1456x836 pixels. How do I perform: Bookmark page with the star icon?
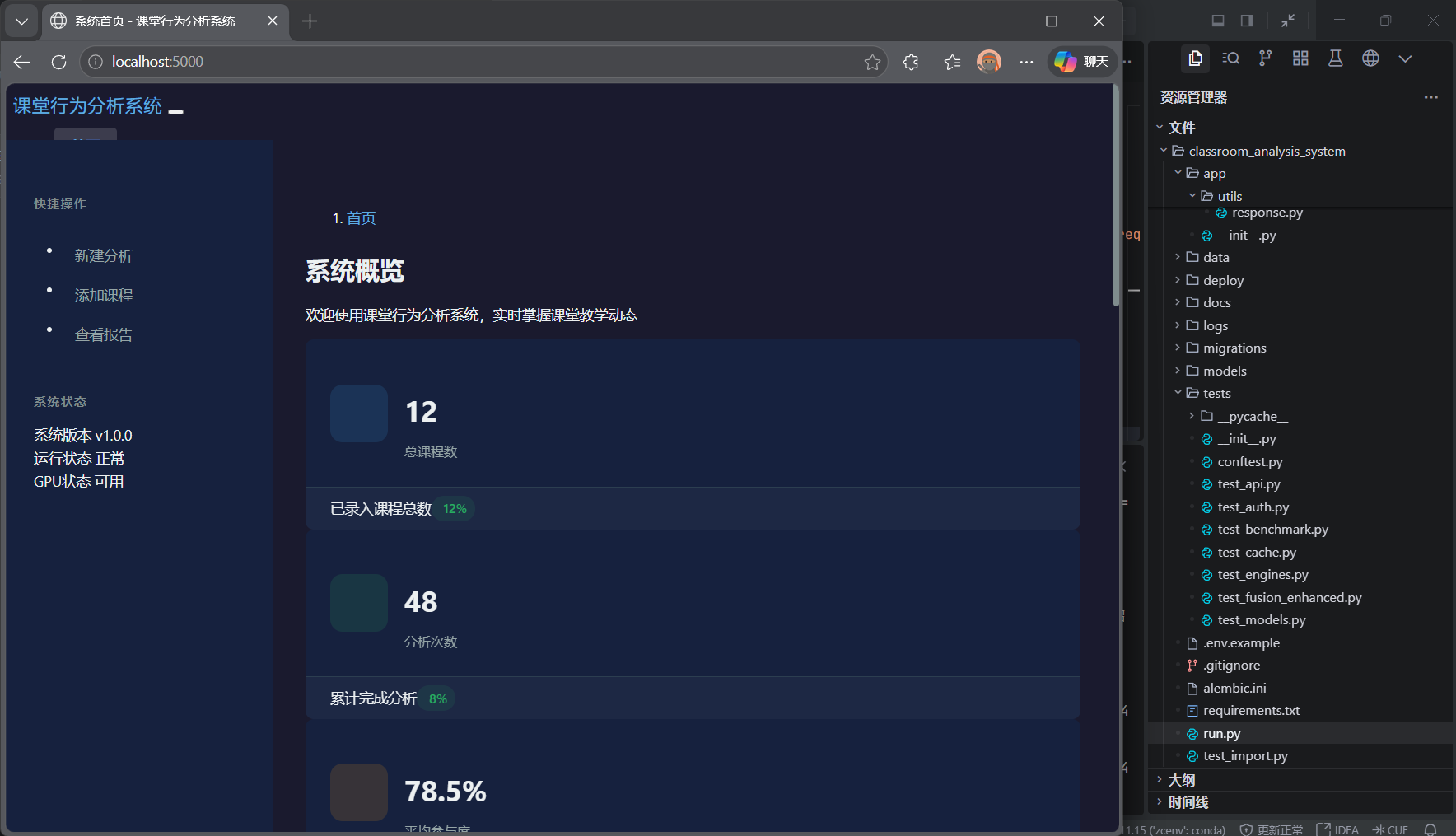point(872,62)
